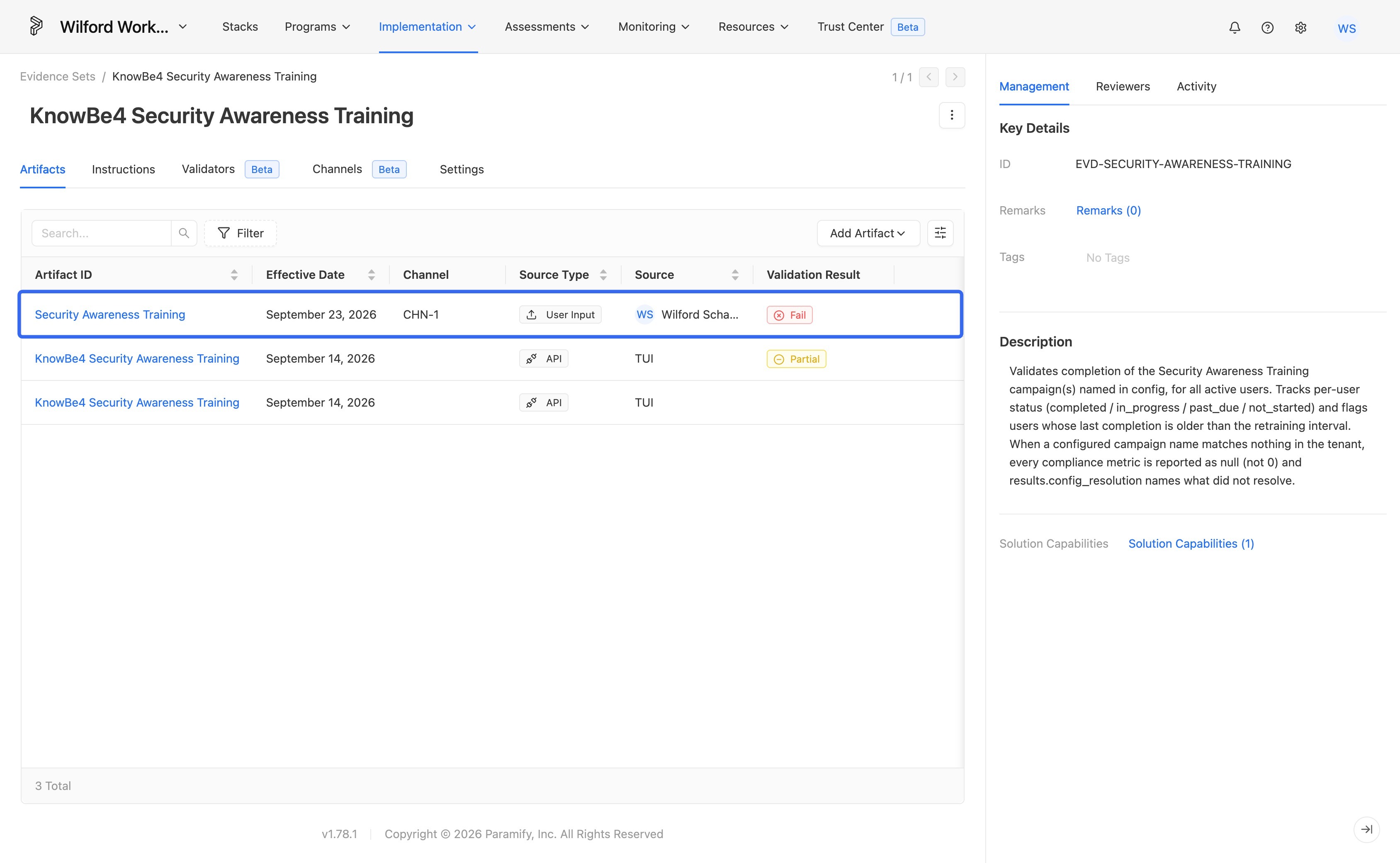Viewport: 1400px width, 863px height.
Task: Collapse the side panel arrow icon
Action: (x=1366, y=829)
